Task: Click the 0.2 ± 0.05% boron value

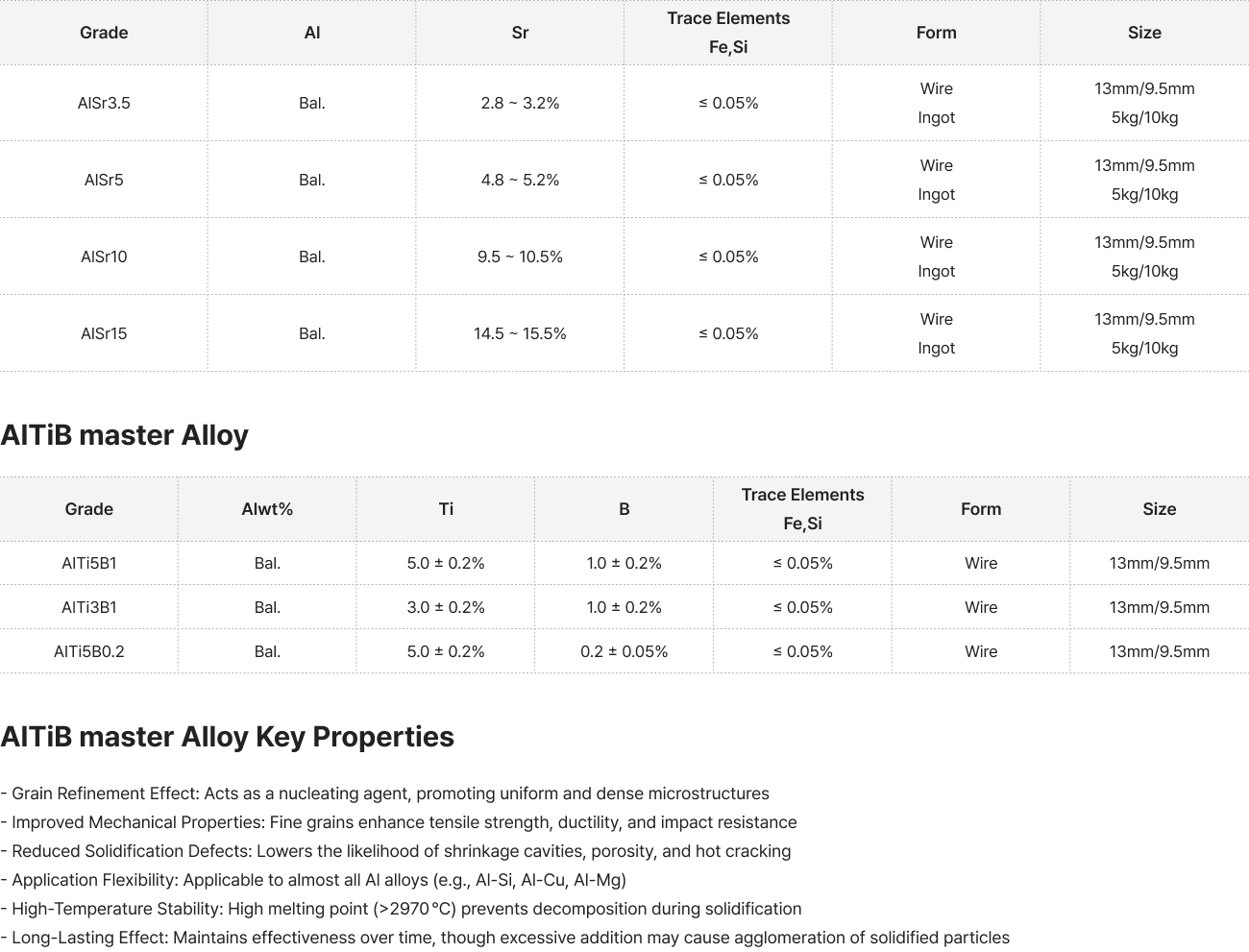Action: (624, 651)
